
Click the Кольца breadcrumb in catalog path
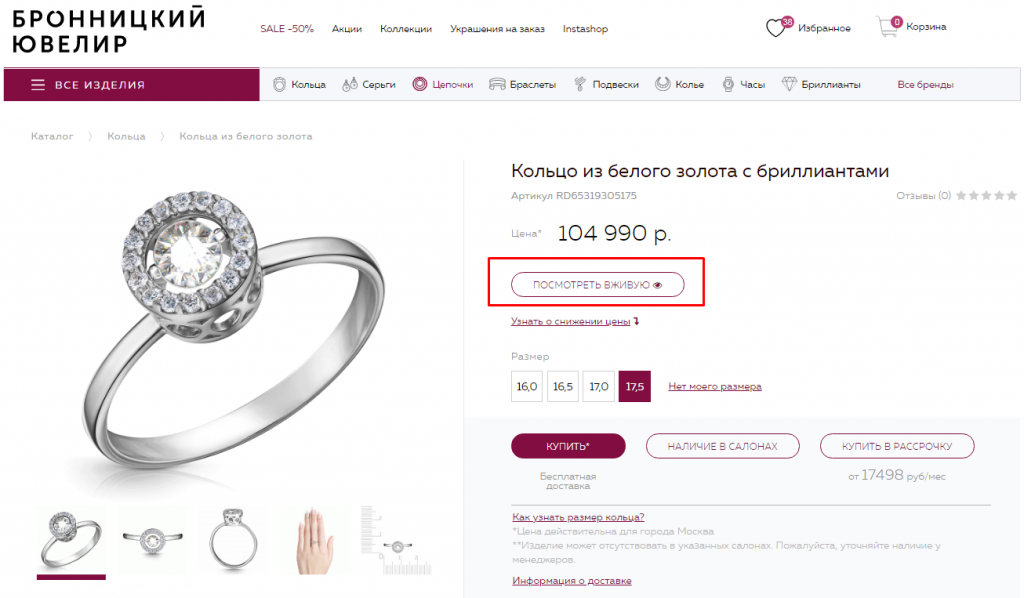126,136
